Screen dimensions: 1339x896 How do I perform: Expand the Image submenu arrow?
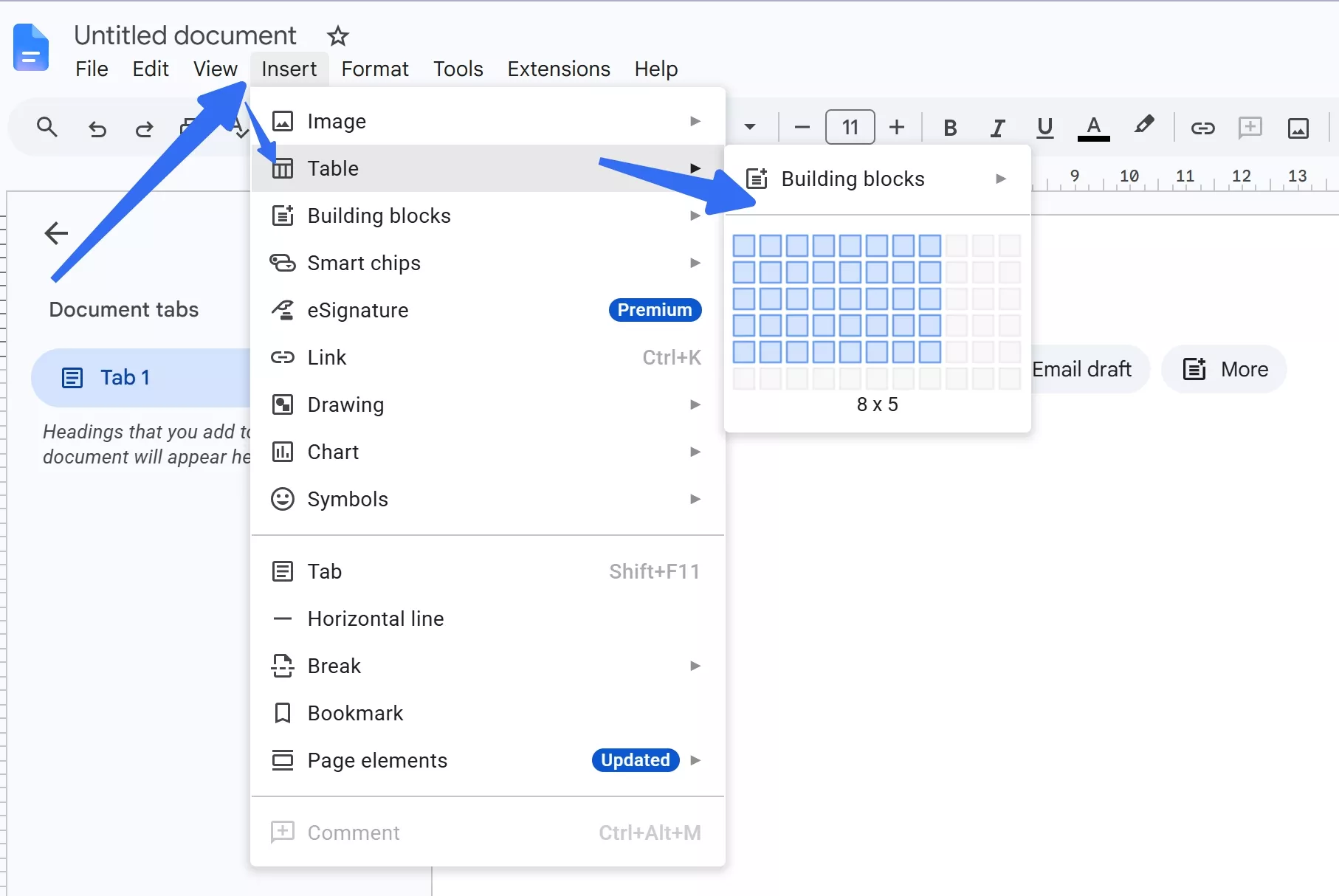tap(695, 121)
